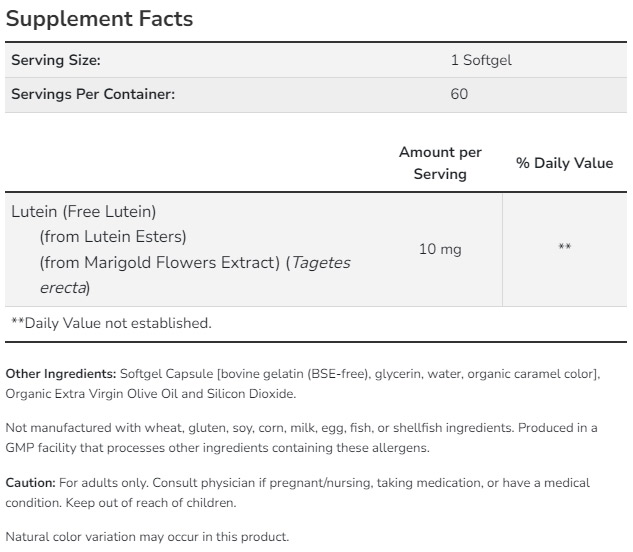Viewport: 633px width, 552px height.
Task: Click the % Daily Value column header
Action: 565,163
